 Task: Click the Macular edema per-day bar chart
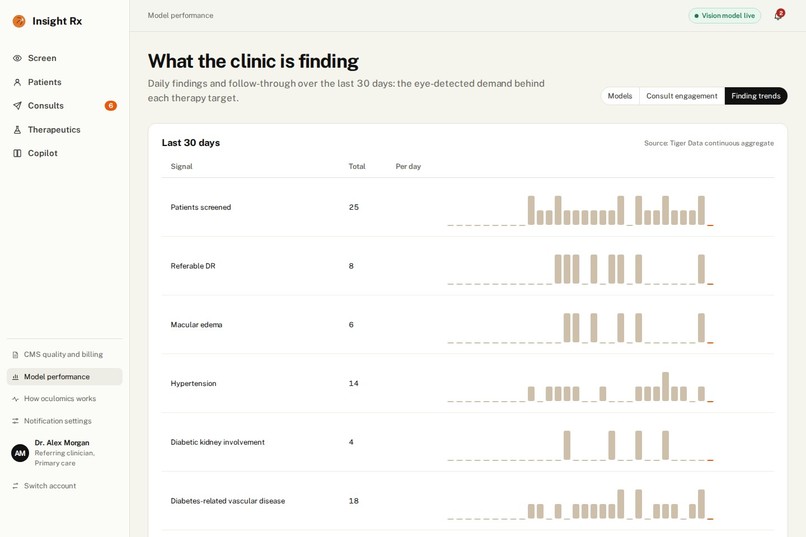click(580, 328)
